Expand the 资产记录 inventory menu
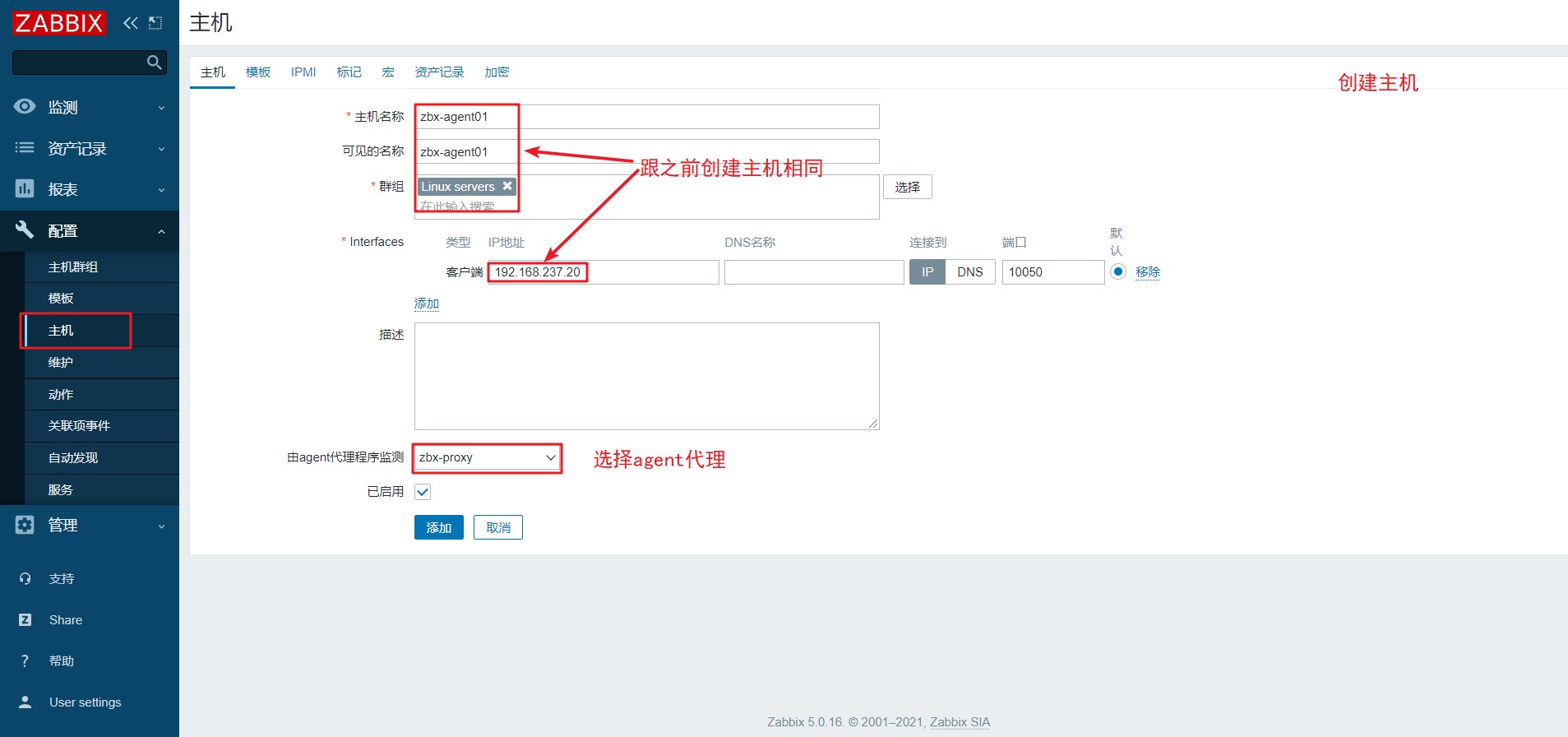Viewport: 1568px width, 737px height. [90, 148]
